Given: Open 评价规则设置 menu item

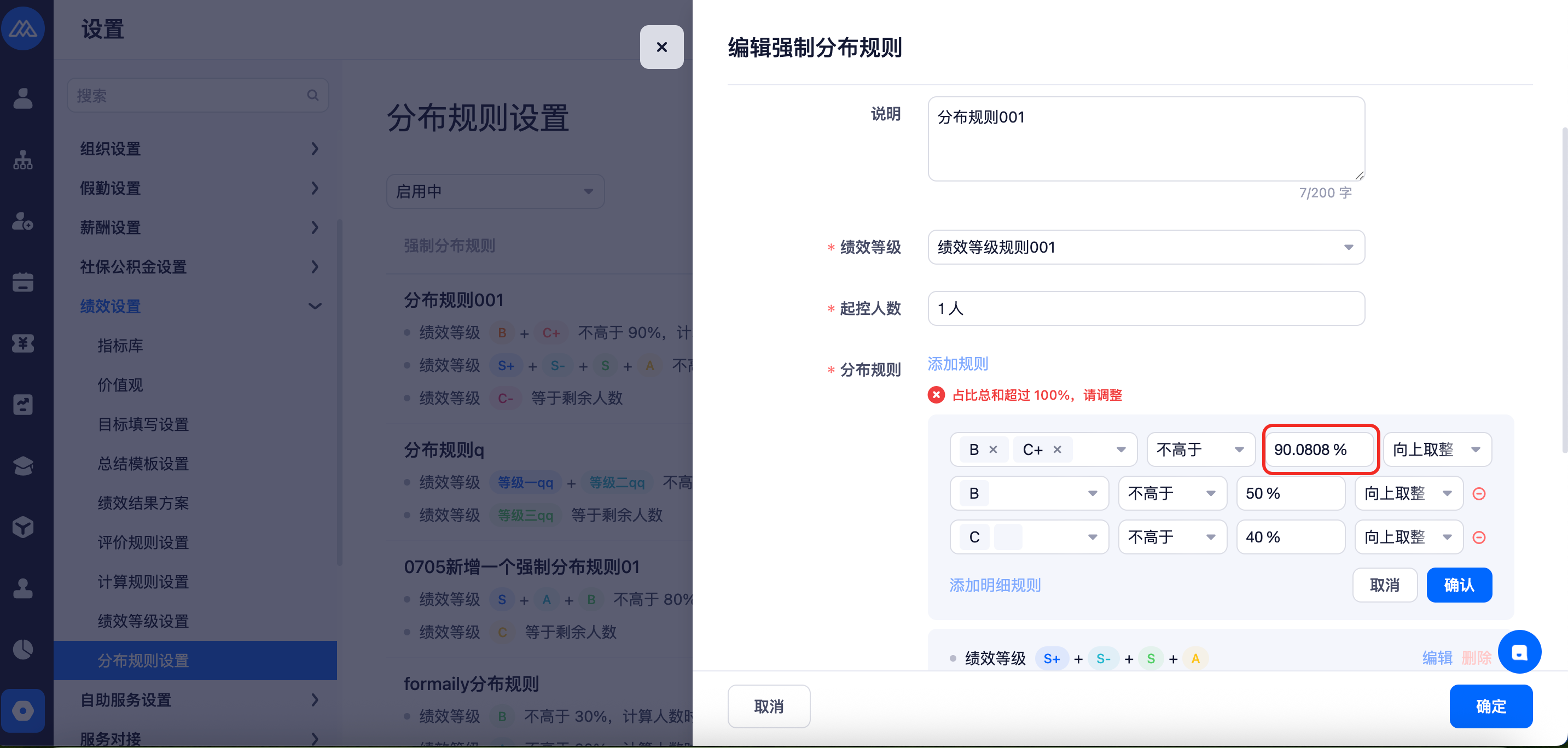Looking at the screenshot, I should click(x=144, y=543).
